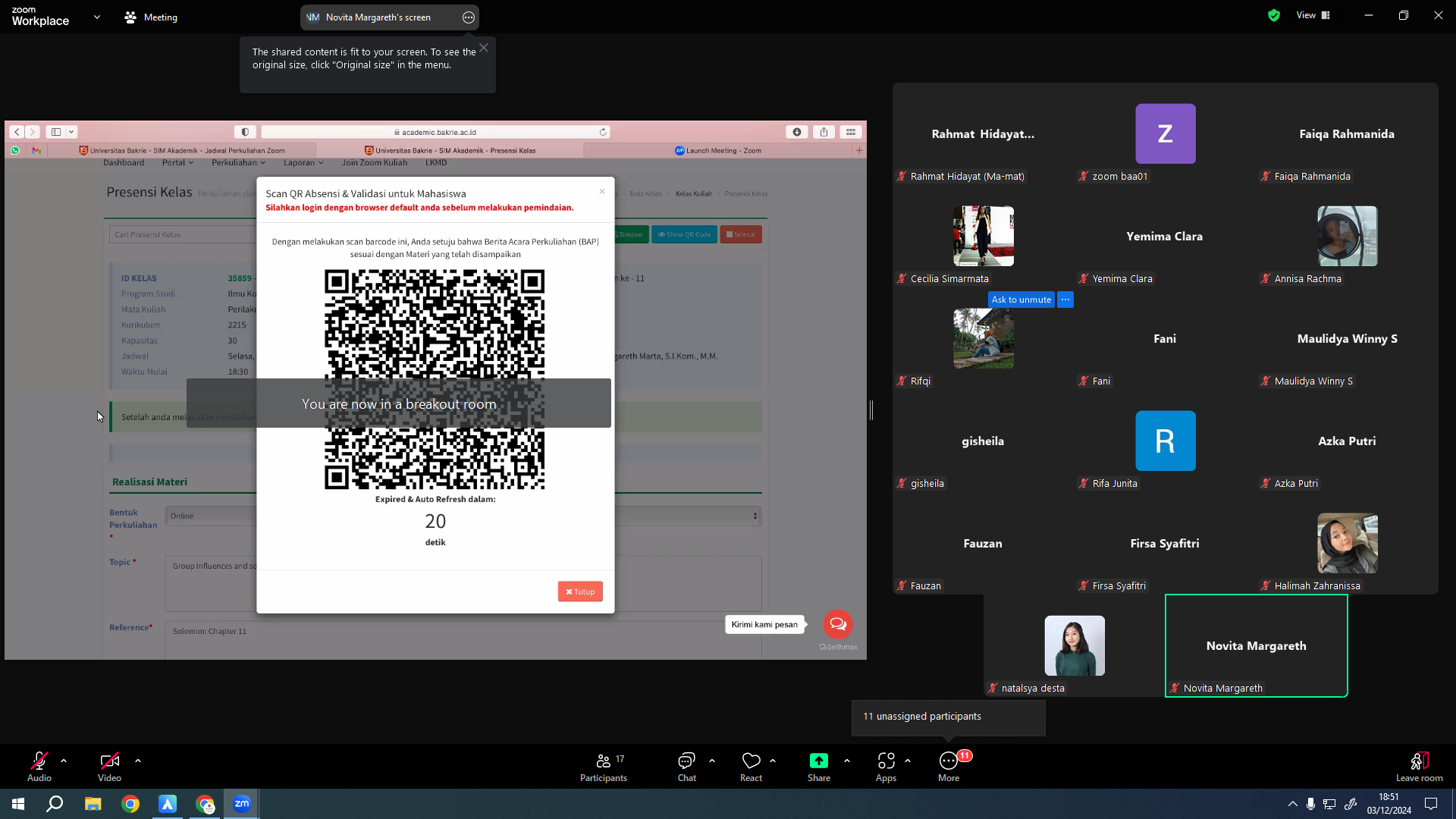Change layout using View button
This screenshot has width=1456, height=819.
point(1313,15)
